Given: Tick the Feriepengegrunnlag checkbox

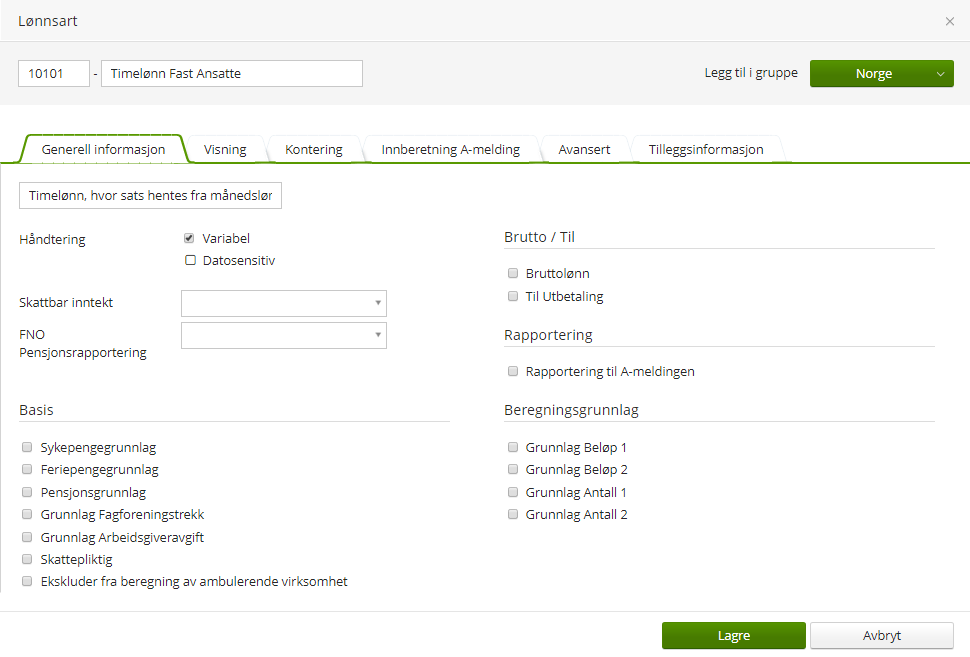Looking at the screenshot, I should (27, 470).
